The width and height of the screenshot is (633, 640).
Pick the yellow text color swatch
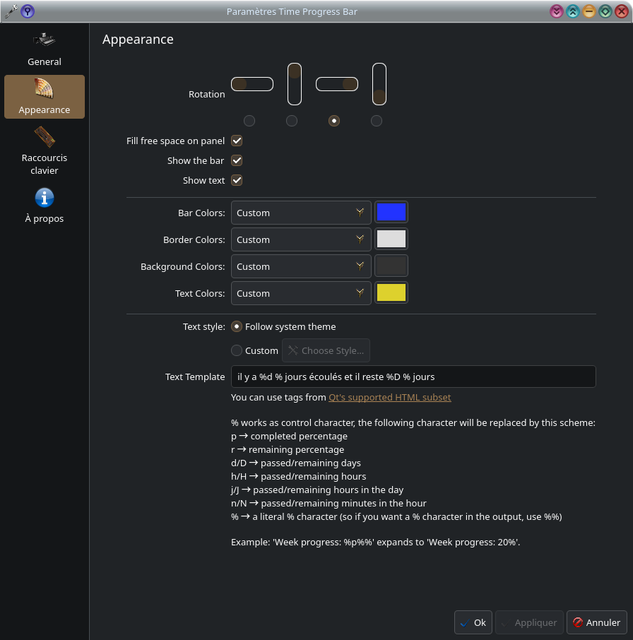pos(391,293)
